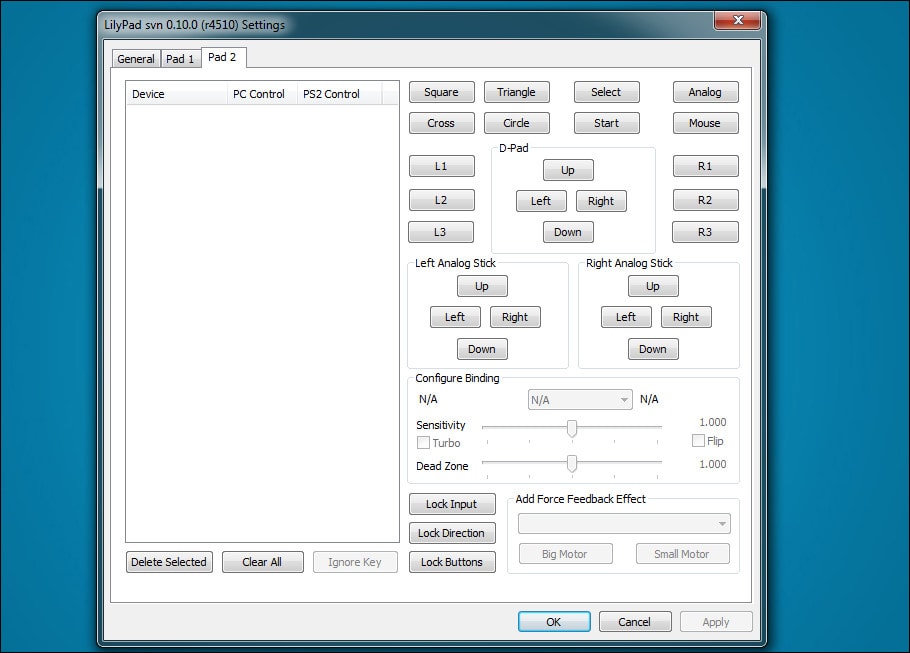The height and width of the screenshot is (653, 910).
Task: Click Delete Selected button
Action: click(x=169, y=562)
